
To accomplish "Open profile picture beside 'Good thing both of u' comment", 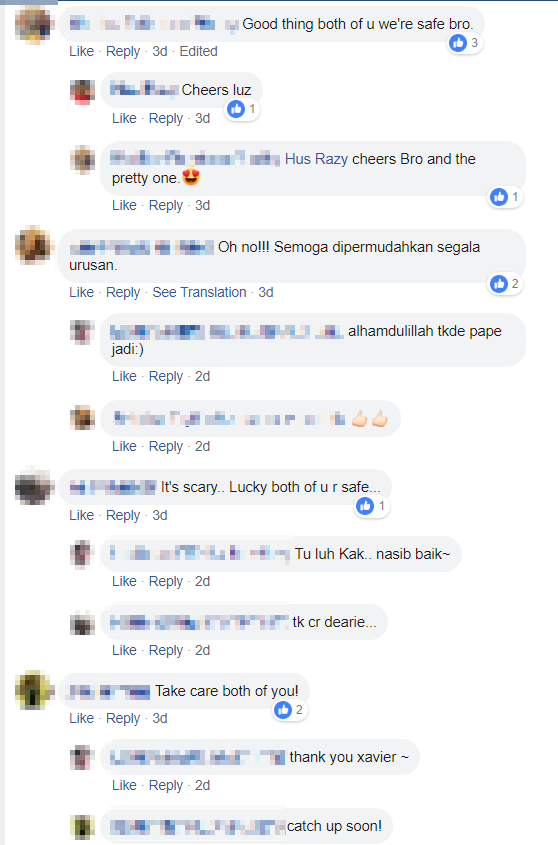I will click(x=34, y=24).
